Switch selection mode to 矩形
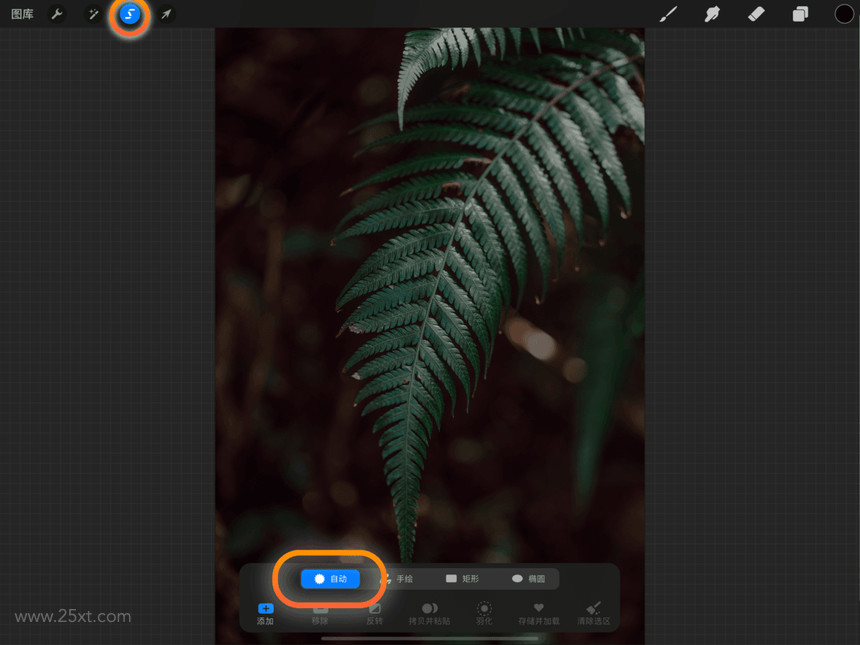Screen dimensions: 860x645 click(462, 579)
